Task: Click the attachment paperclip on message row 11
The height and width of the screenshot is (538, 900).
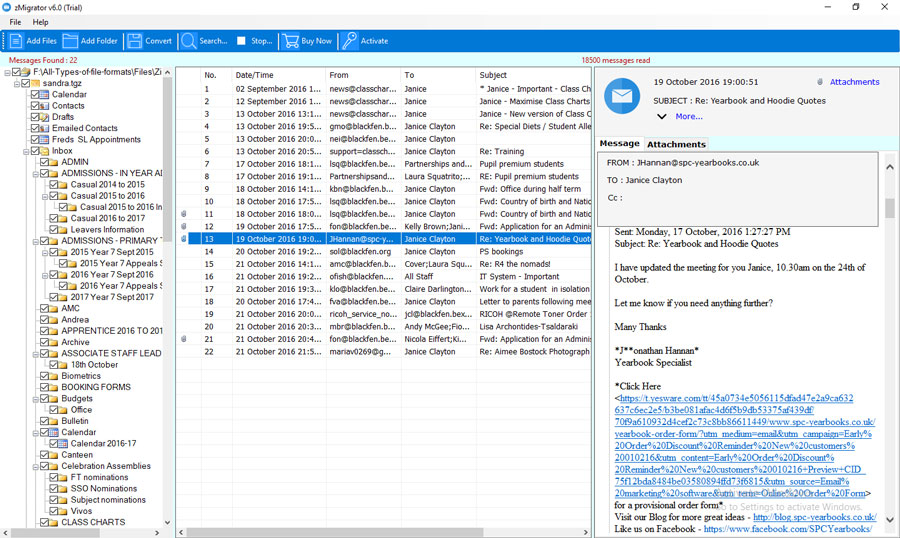Action: 184,214
